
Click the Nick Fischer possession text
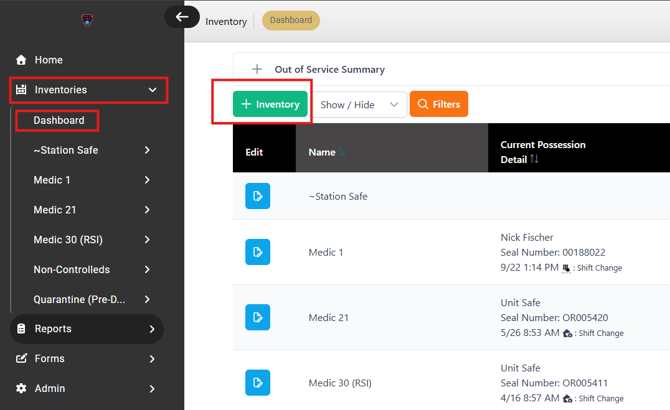pos(527,237)
